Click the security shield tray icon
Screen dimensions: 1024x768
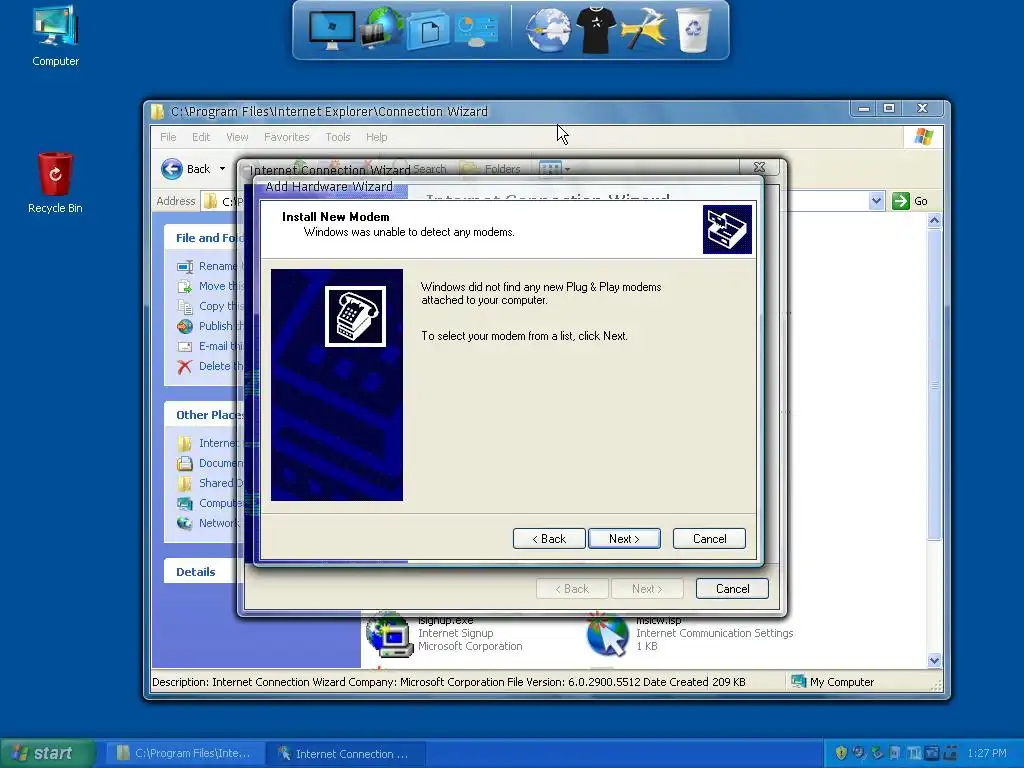pyautogui.click(x=841, y=753)
